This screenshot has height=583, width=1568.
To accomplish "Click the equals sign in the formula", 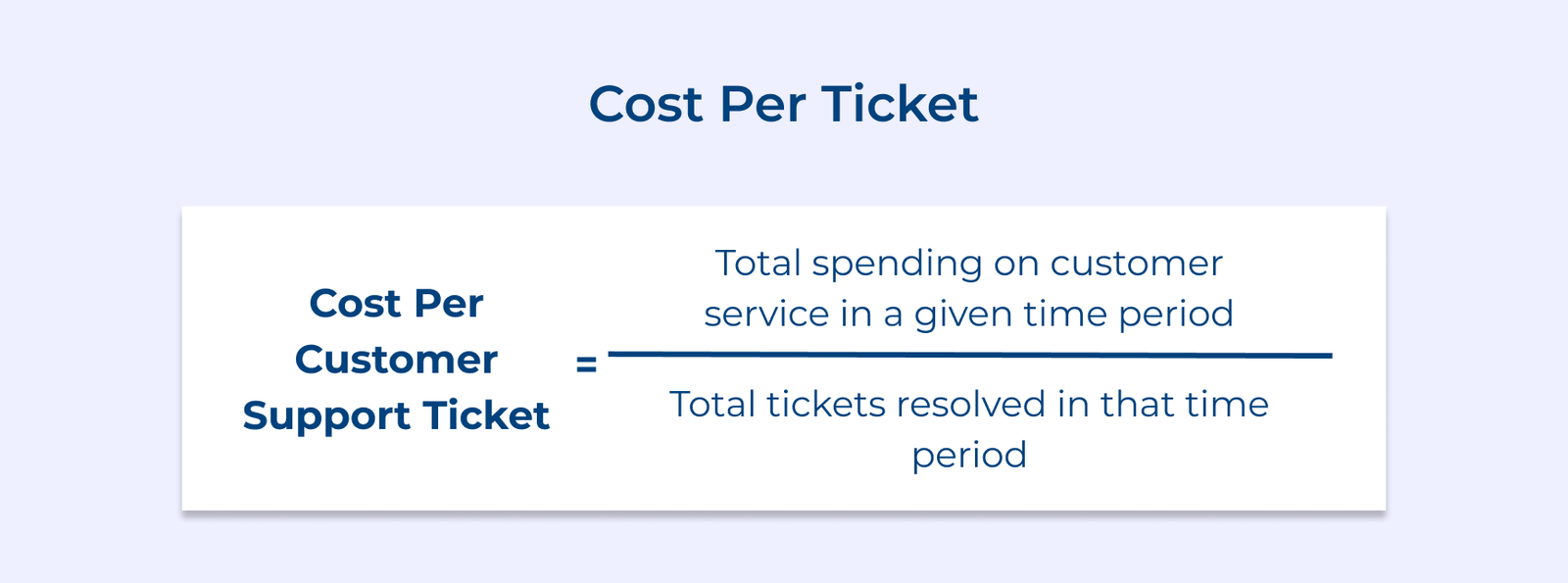I will point(586,364).
